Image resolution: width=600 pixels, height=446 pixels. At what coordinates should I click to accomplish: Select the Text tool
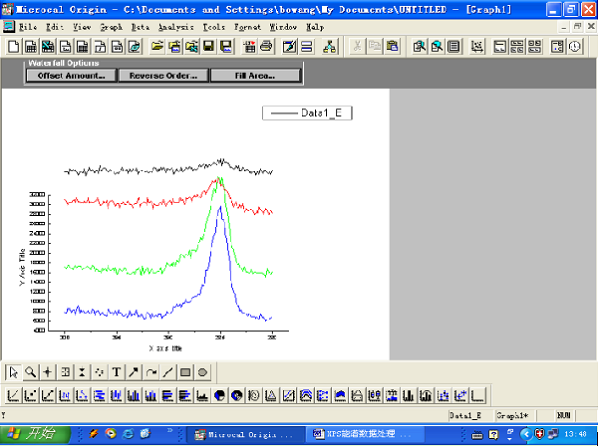pos(116,372)
